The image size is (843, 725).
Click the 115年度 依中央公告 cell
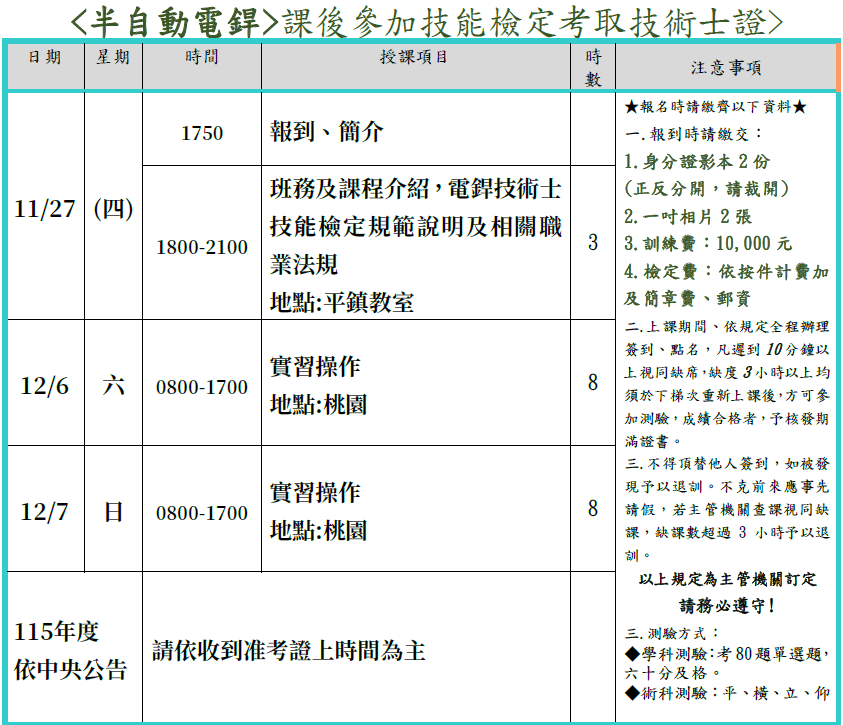(72, 651)
